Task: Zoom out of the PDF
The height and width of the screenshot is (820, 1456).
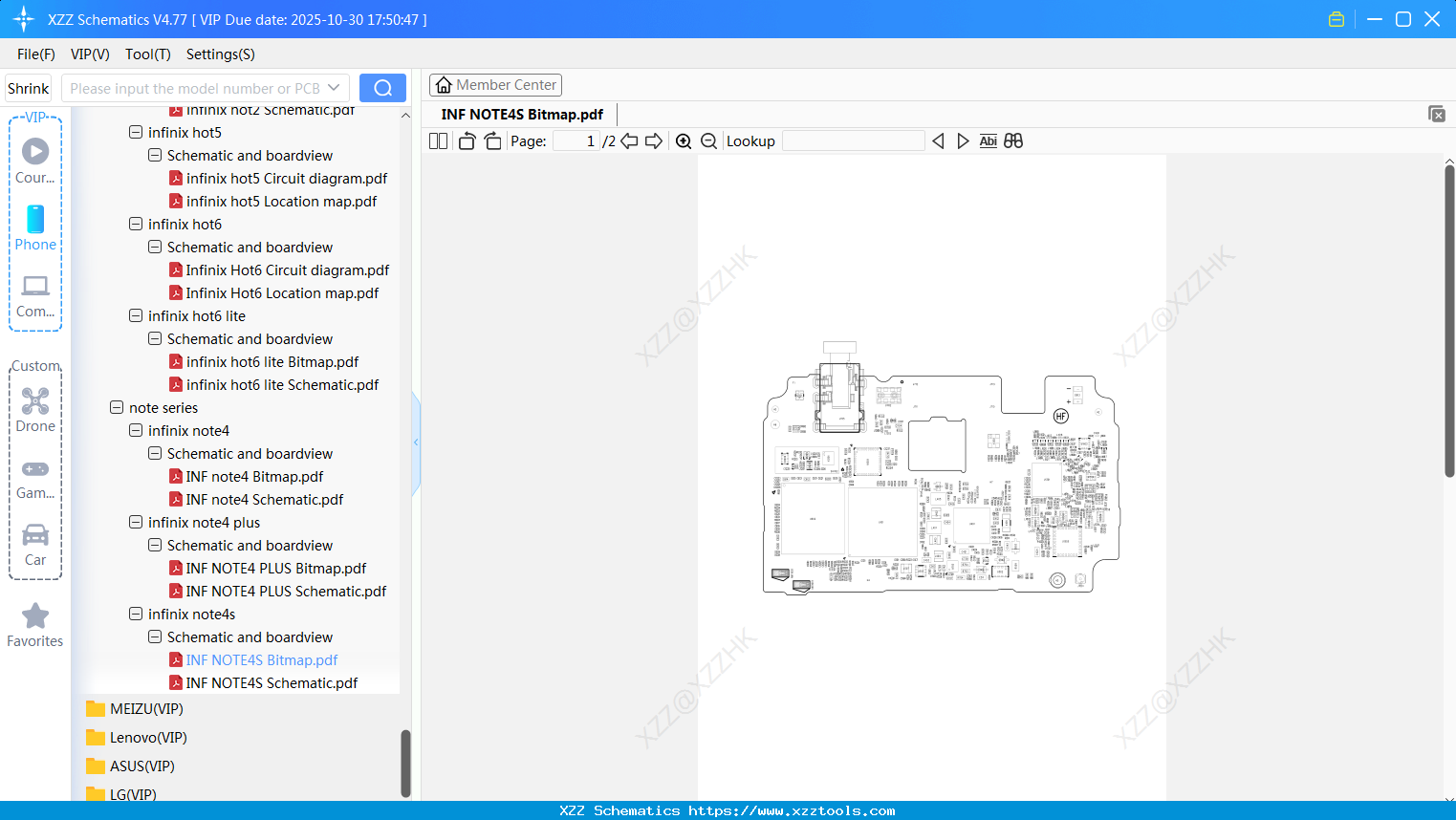Action: (708, 140)
